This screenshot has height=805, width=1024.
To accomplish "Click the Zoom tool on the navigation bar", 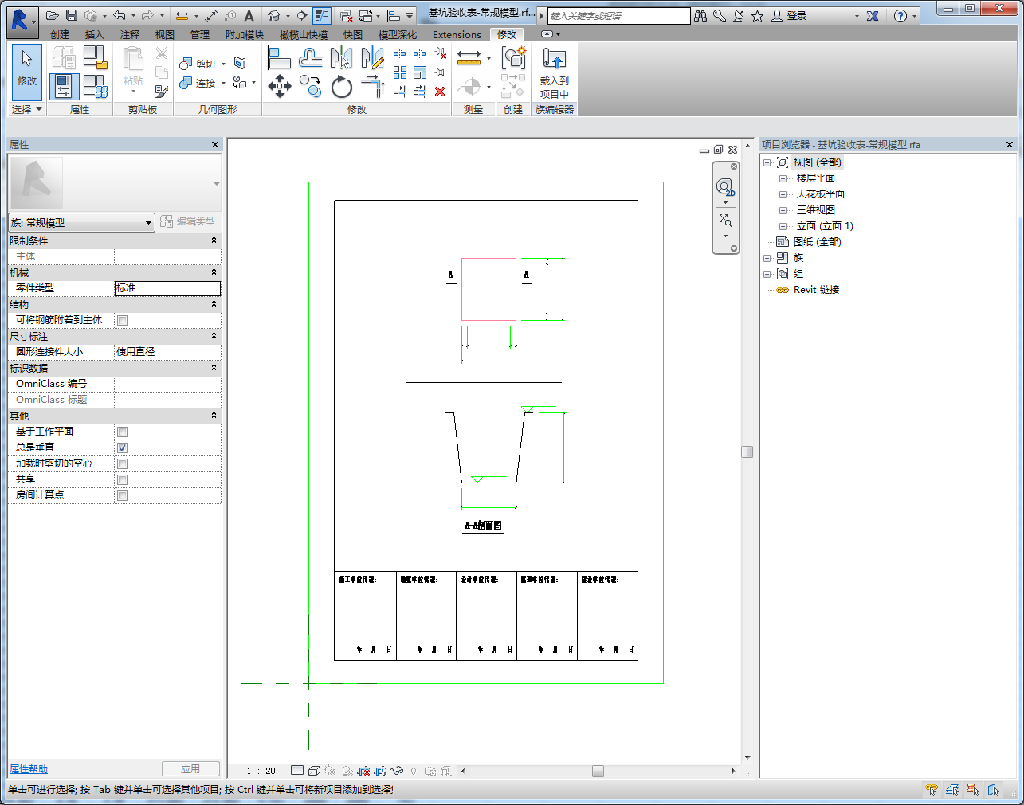I will [x=726, y=220].
